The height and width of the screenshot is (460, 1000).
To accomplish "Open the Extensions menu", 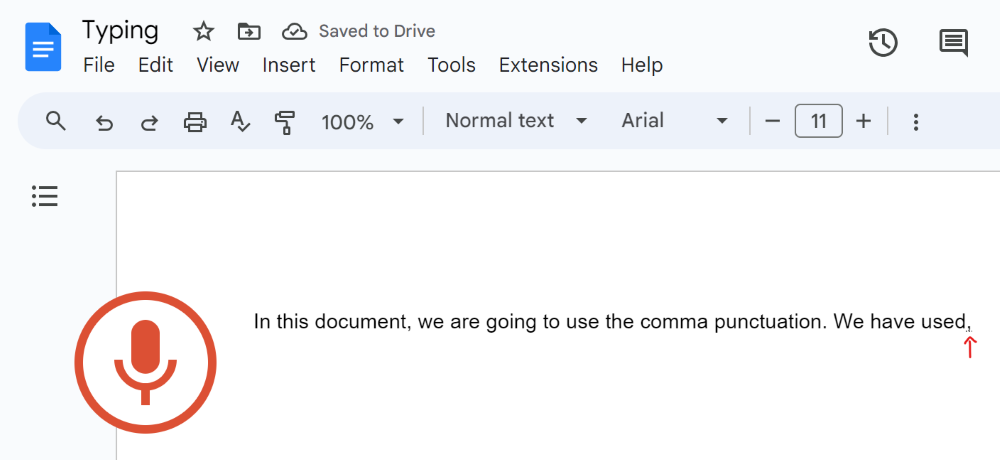I will point(548,65).
